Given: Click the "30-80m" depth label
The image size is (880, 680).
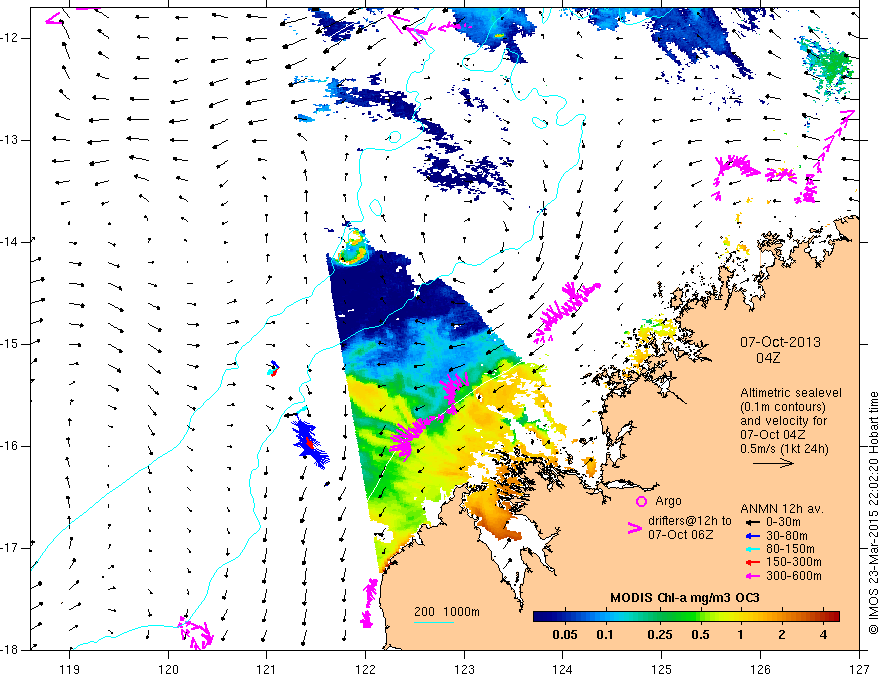Looking at the screenshot, I should pos(787,536).
